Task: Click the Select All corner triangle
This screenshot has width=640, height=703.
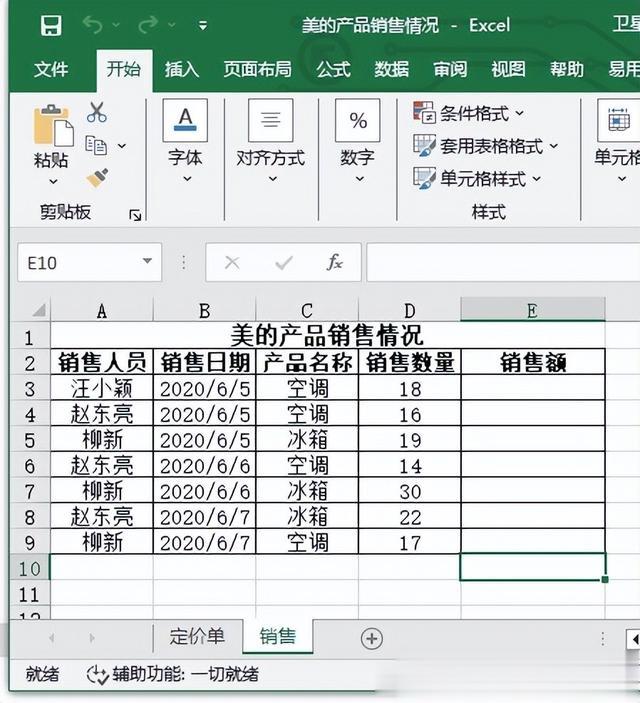Action: 39,310
